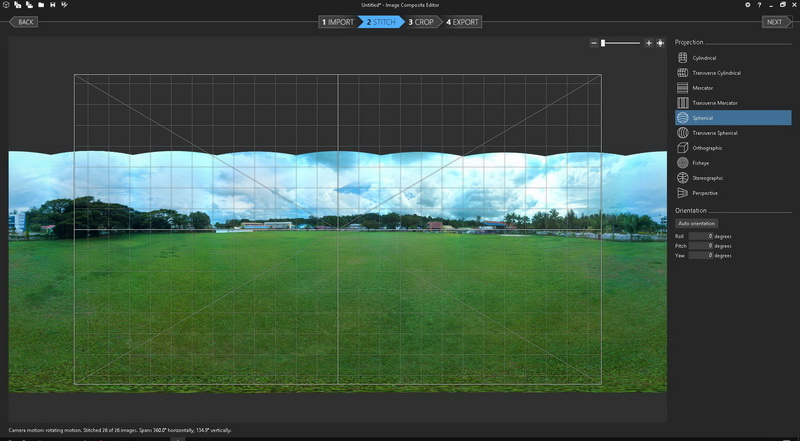Click the camera motion status text
This screenshot has height=441, width=800.
coord(120,430)
